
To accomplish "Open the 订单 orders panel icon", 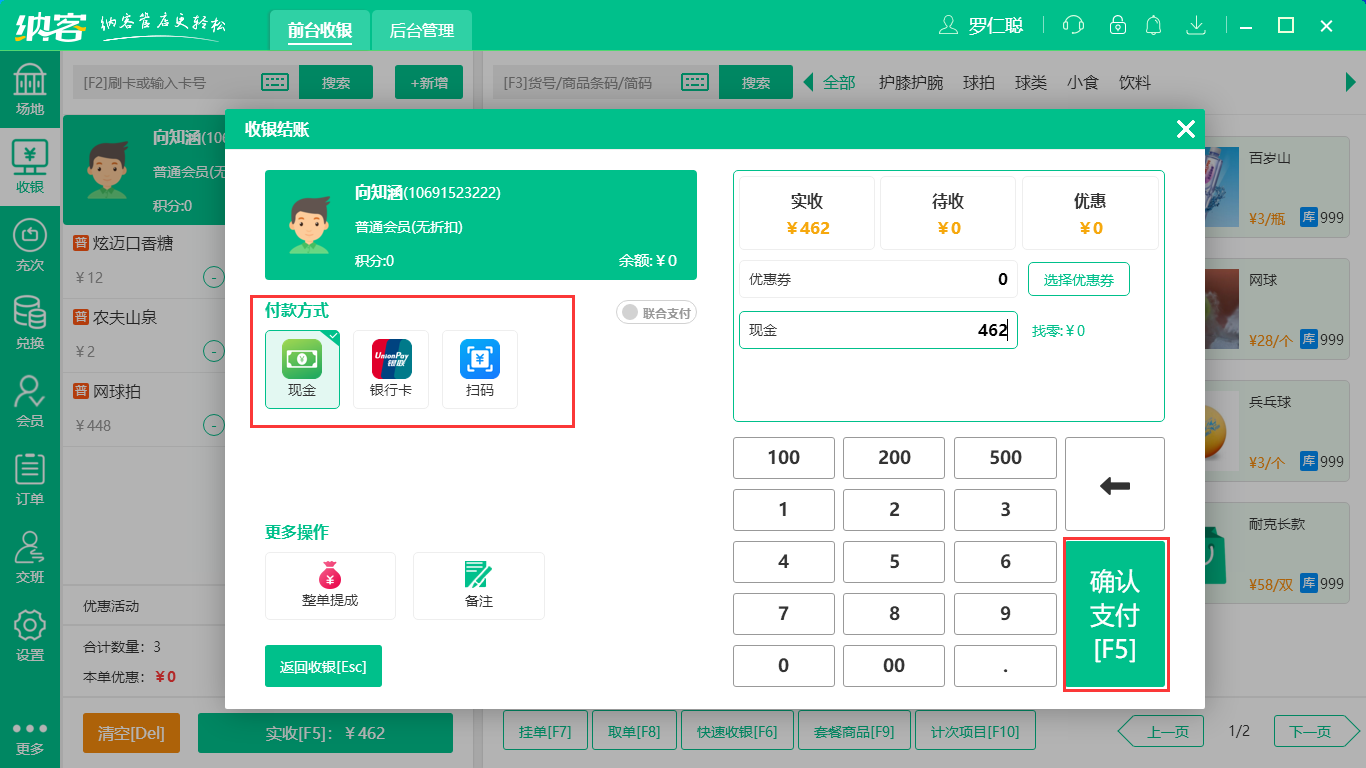I will 30,478.
